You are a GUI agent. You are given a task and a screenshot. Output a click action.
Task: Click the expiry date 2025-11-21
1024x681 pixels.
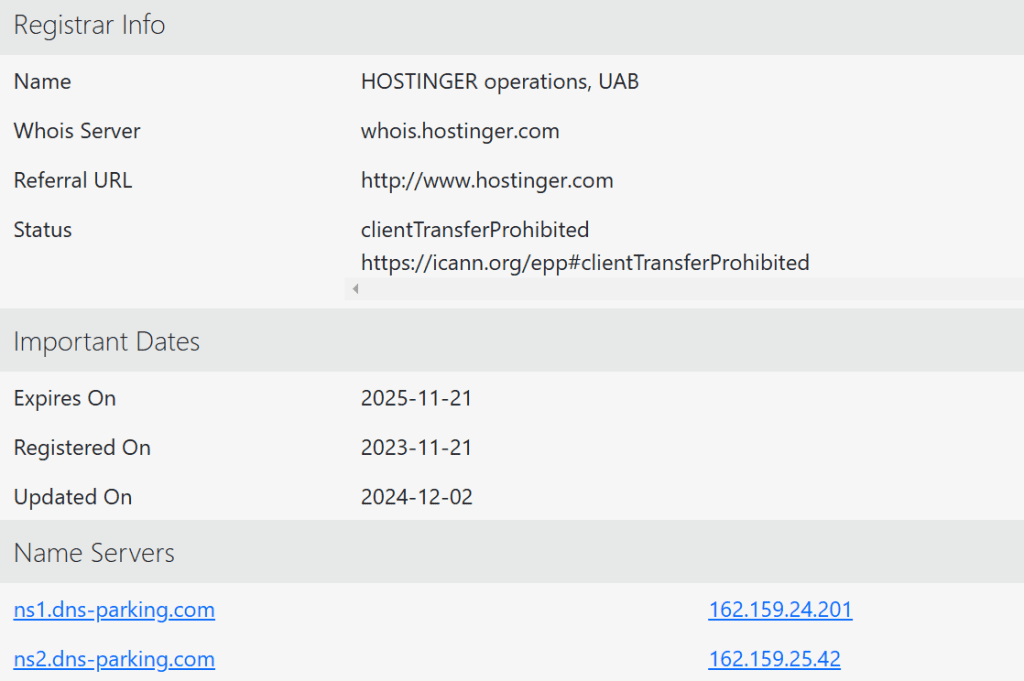tap(416, 398)
